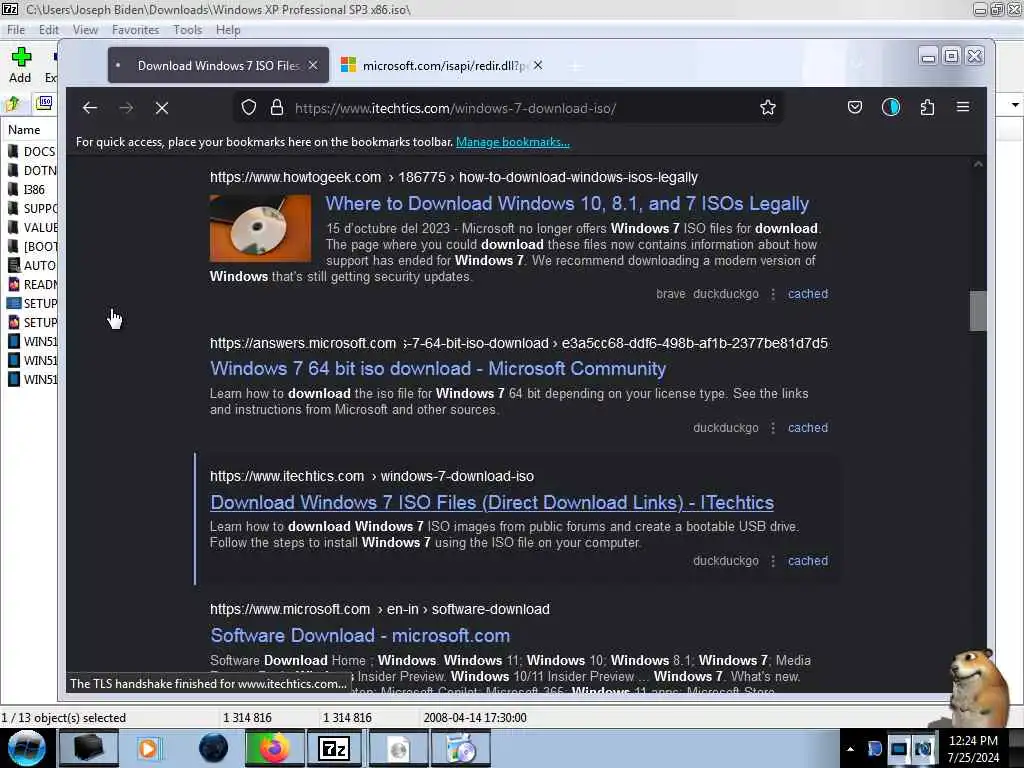
Task: Open the 7-Zip Edit menu
Action: tap(48, 30)
